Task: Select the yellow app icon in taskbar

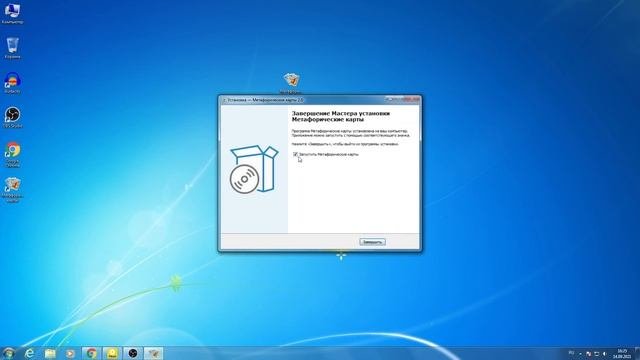Action: coord(112,353)
